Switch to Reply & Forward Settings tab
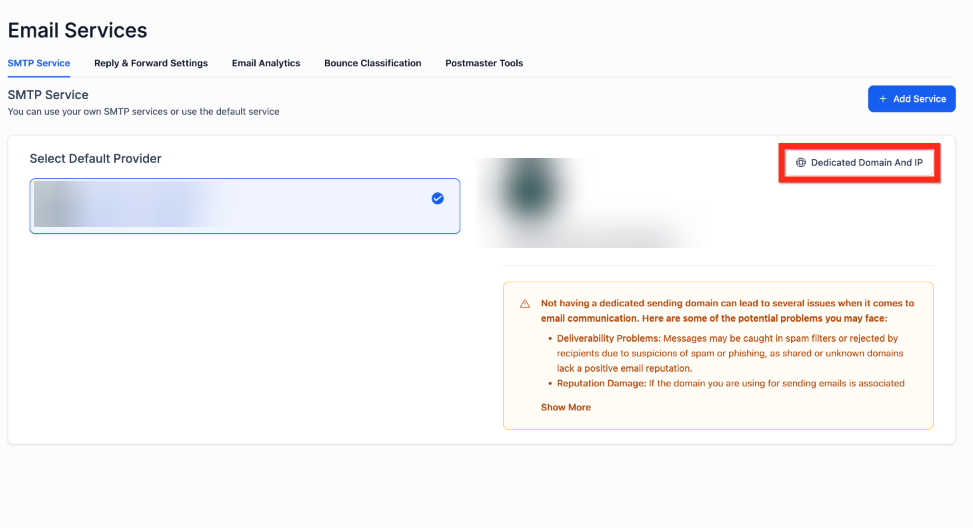This screenshot has height=528, width=973. point(151,63)
